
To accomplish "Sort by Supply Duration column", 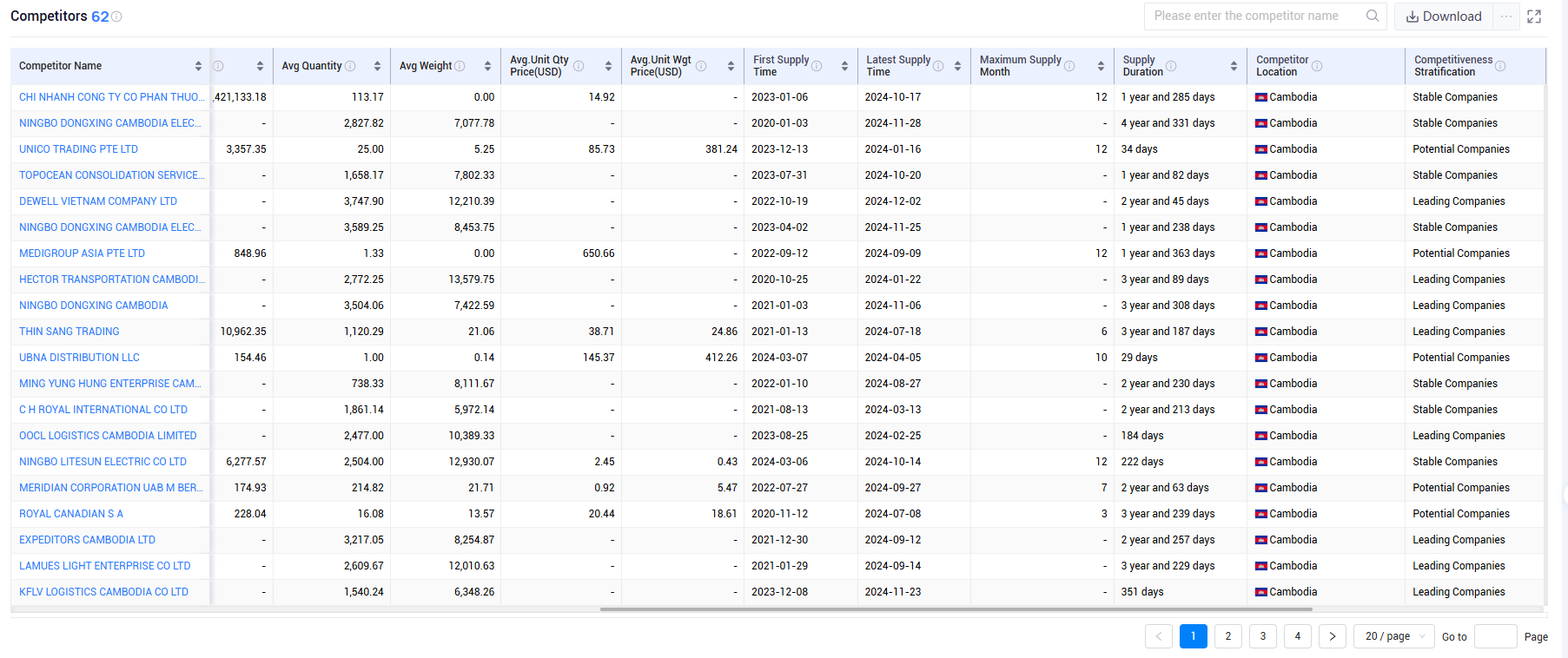I will pos(1234,66).
